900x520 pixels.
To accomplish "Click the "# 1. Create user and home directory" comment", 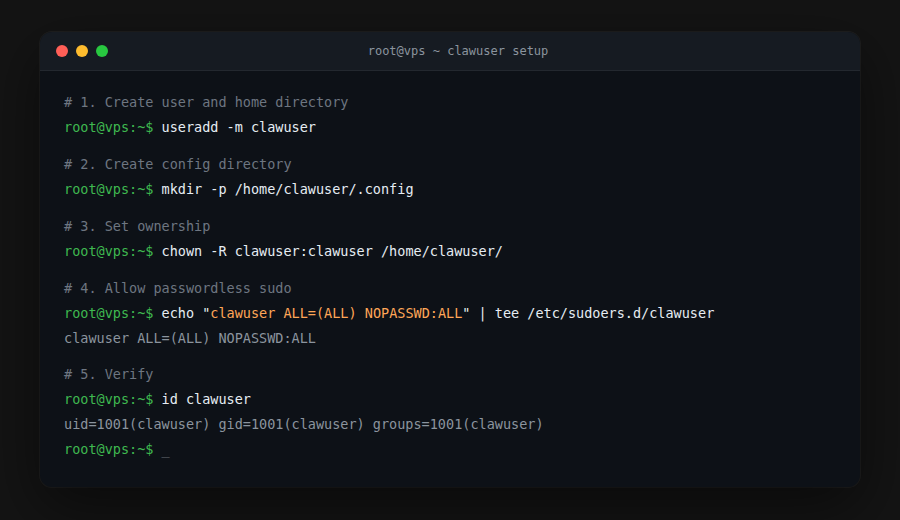I will click(206, 102).
